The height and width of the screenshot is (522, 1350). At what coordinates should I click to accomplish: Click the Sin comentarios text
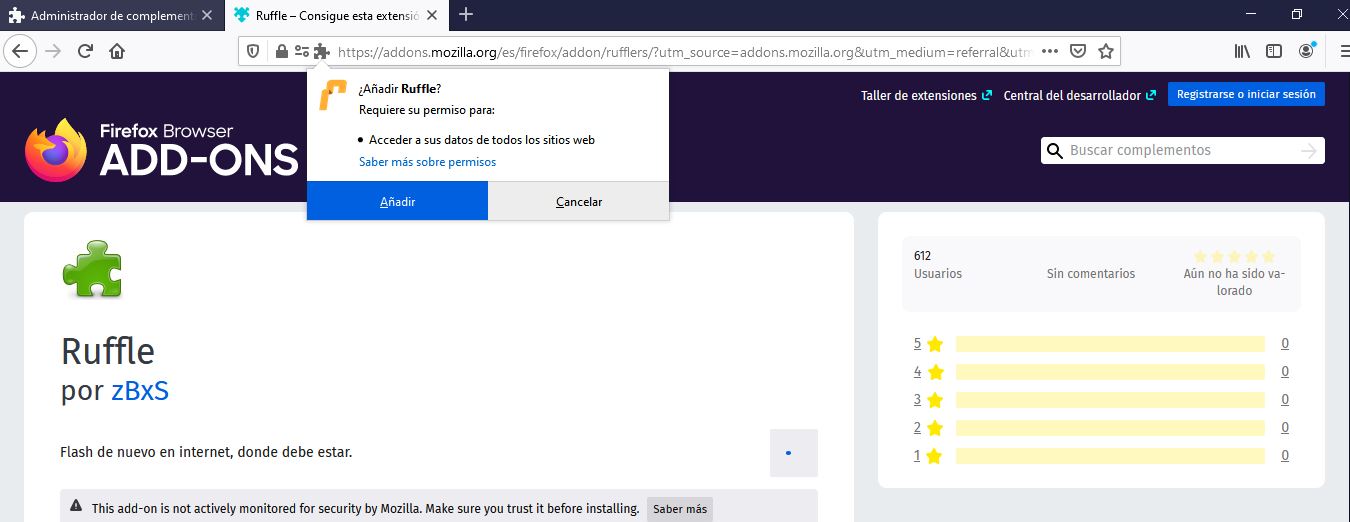1091,273
